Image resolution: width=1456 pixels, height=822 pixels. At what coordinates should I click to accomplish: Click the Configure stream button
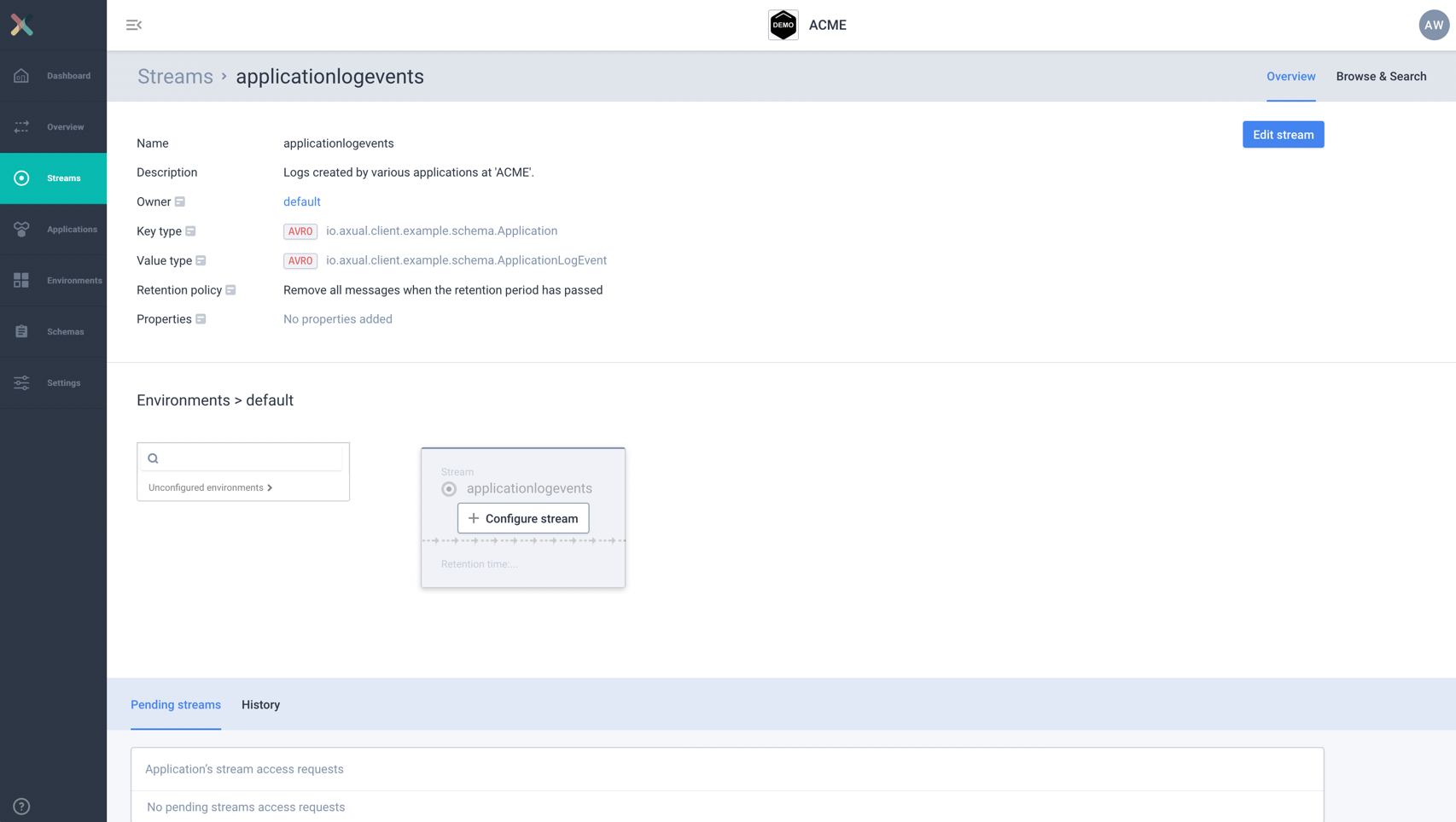523,518
